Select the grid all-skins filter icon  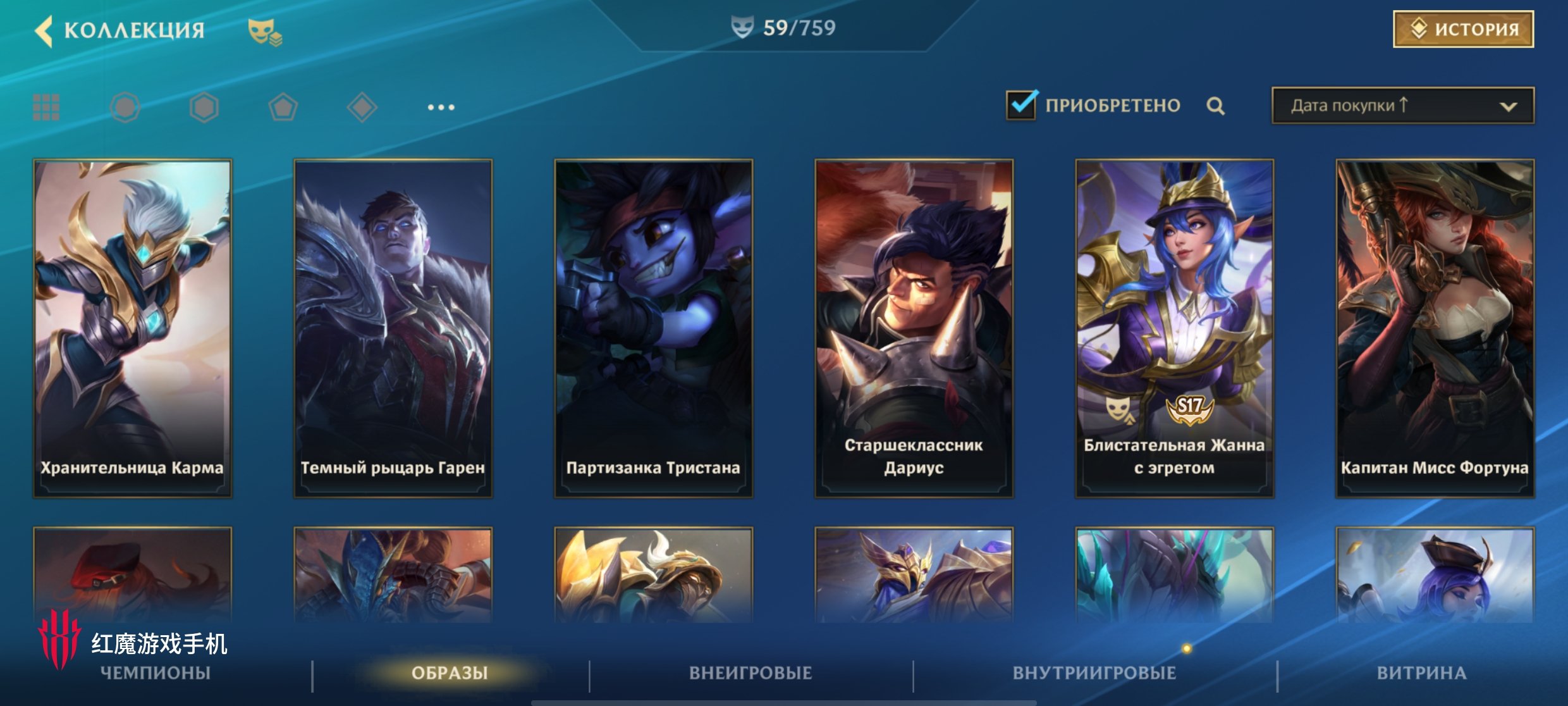[46, 108]
